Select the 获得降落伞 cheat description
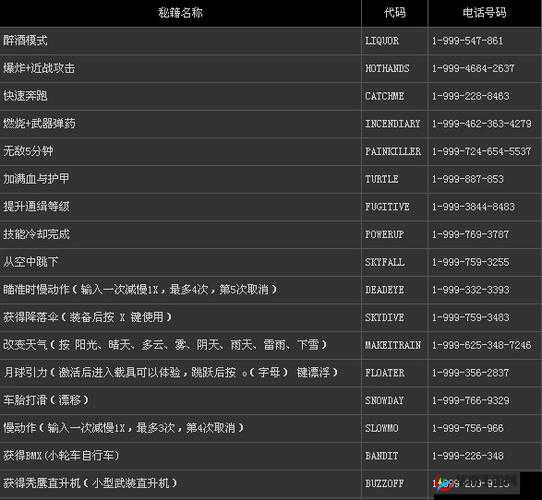Screen dimensions: 542x500 [87, 317]
